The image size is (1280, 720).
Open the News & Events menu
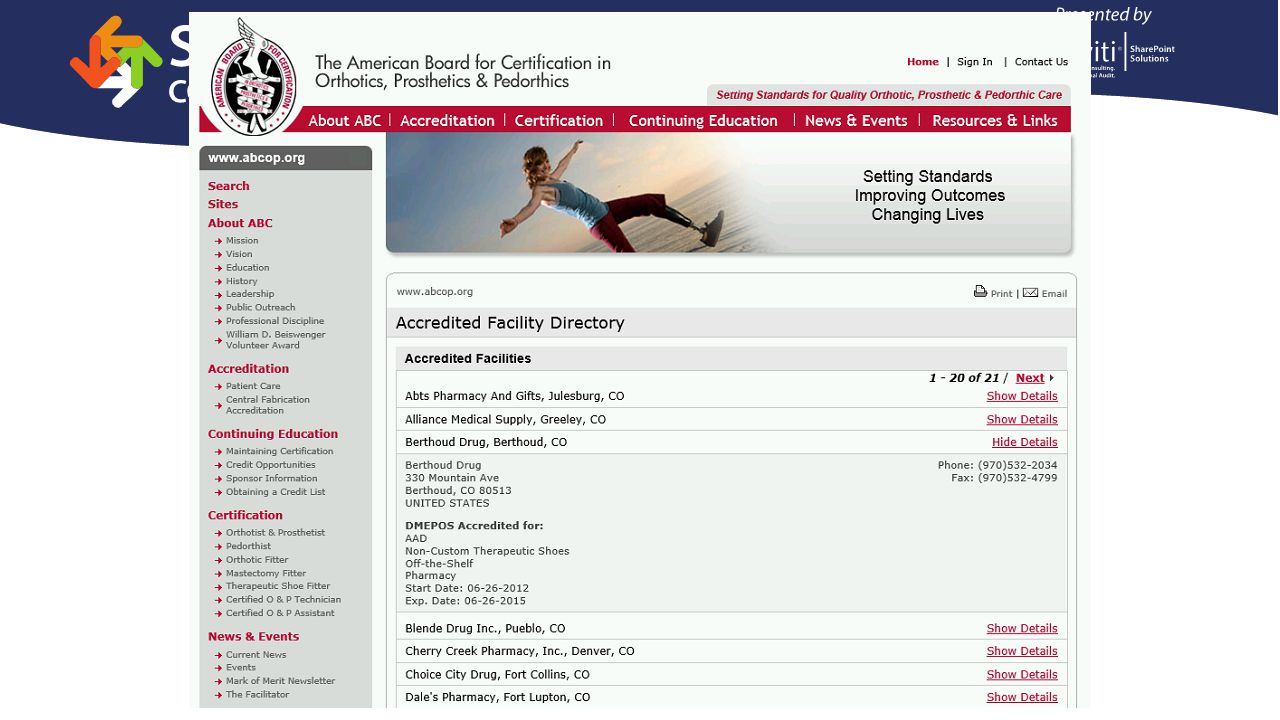point(856,120)
